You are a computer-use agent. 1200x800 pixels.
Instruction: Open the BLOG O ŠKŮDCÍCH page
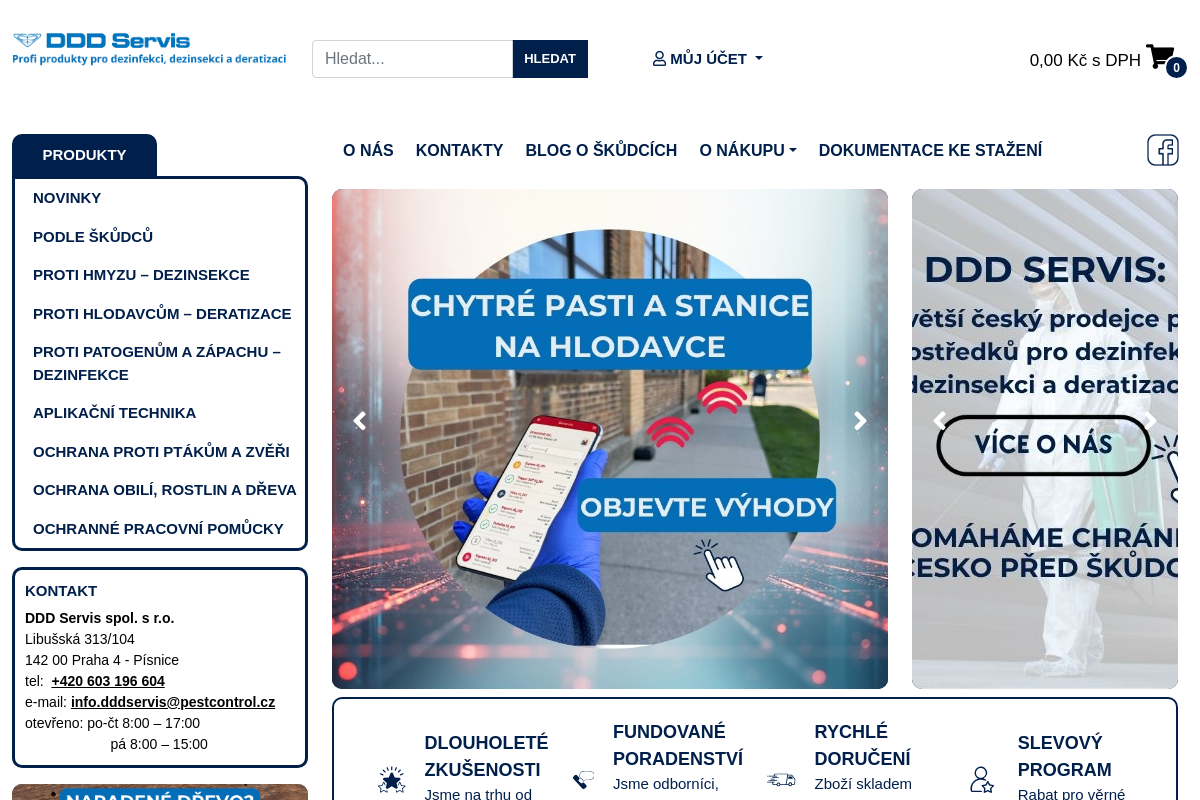(601, 150)
